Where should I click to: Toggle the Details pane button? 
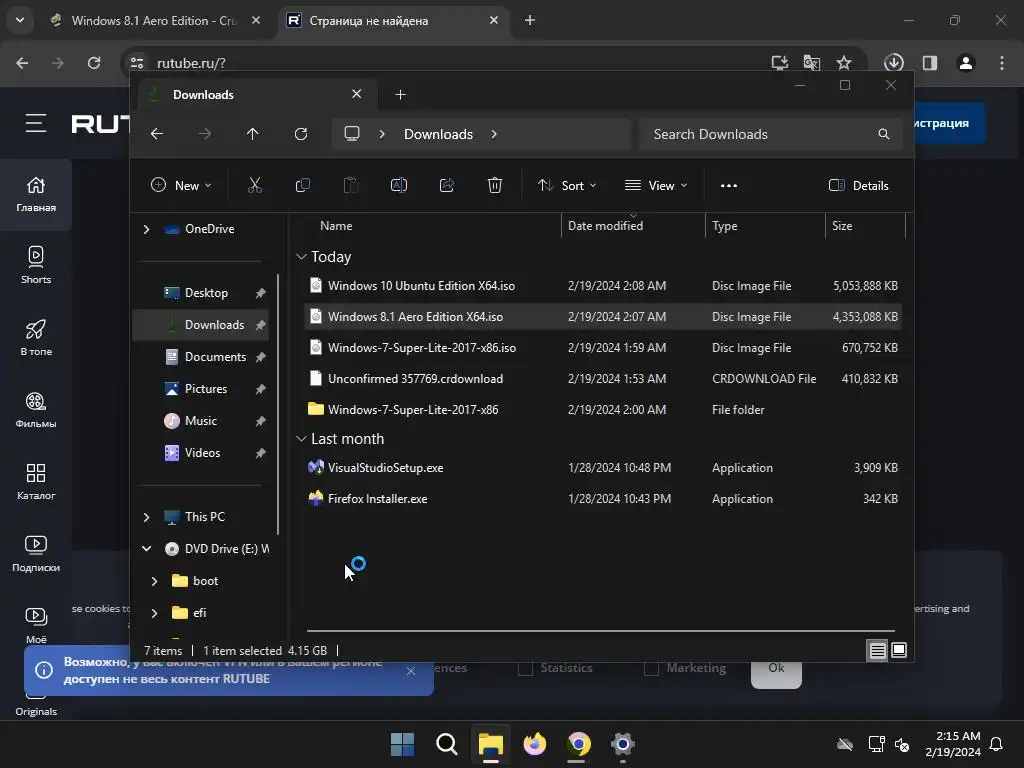click(x=858, y=185)
